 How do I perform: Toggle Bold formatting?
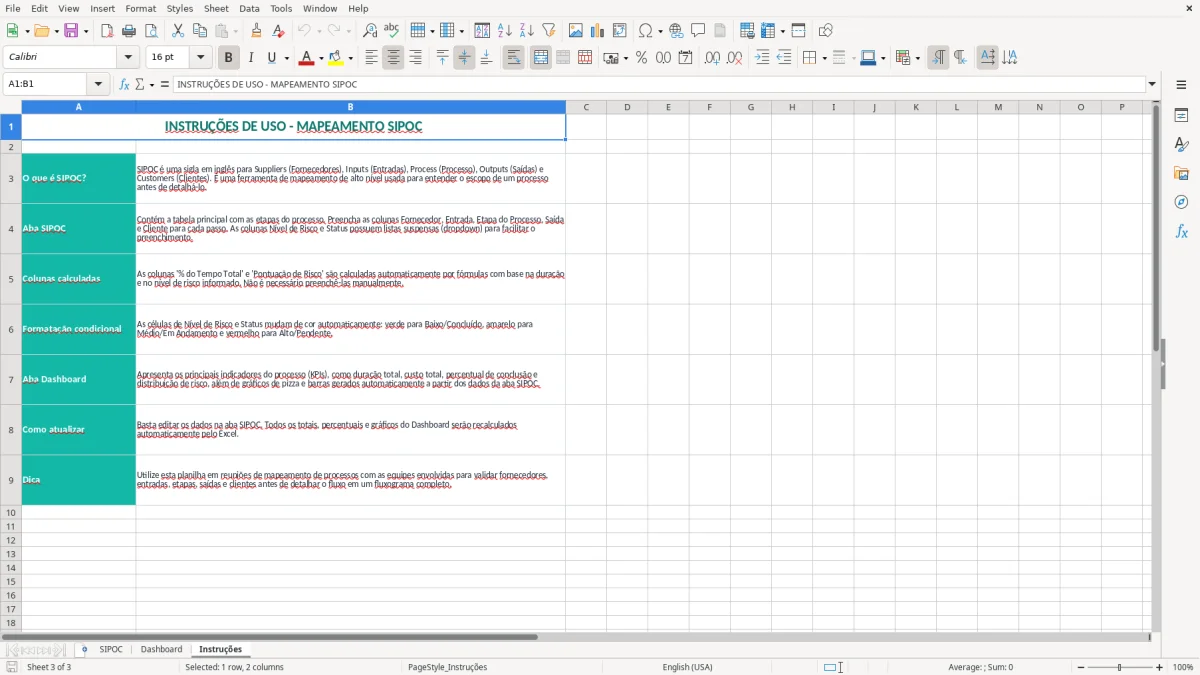228,58
